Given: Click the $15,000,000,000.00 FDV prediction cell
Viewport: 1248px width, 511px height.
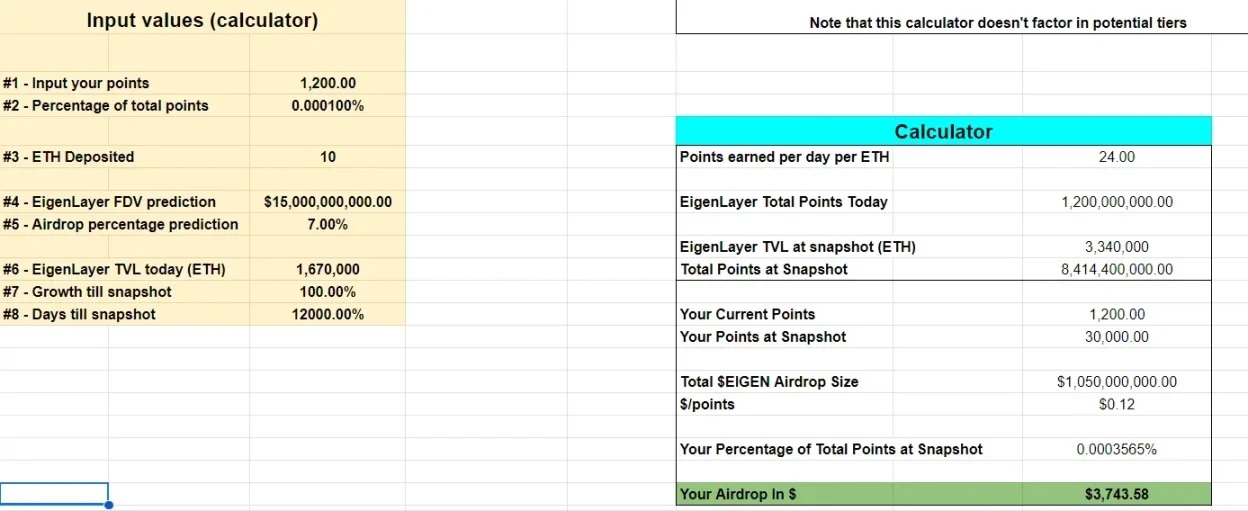Looking at the screenshot, I should coord(327,201).
